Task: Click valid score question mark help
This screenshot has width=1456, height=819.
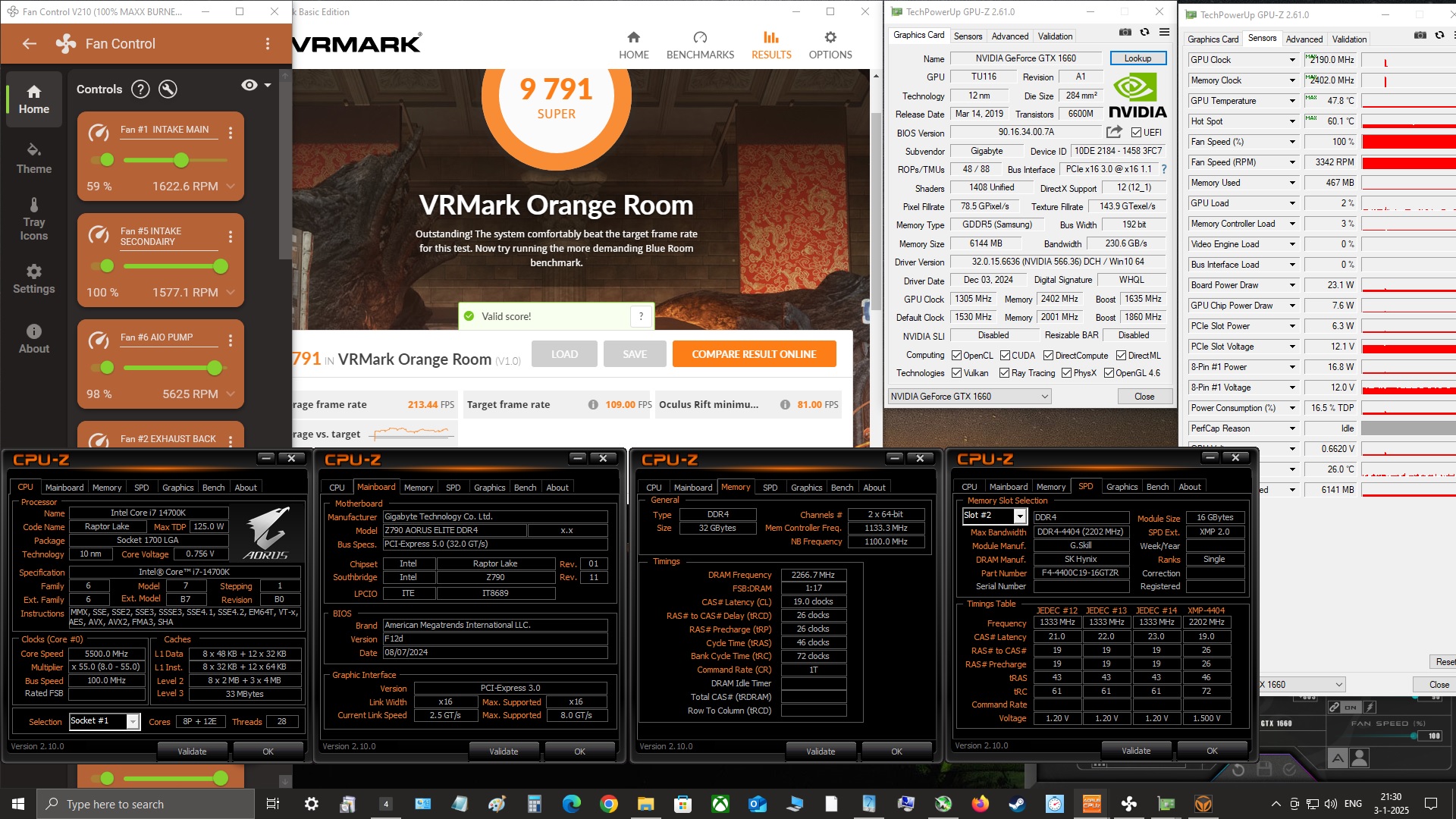Action: click(x=641, y=316)
